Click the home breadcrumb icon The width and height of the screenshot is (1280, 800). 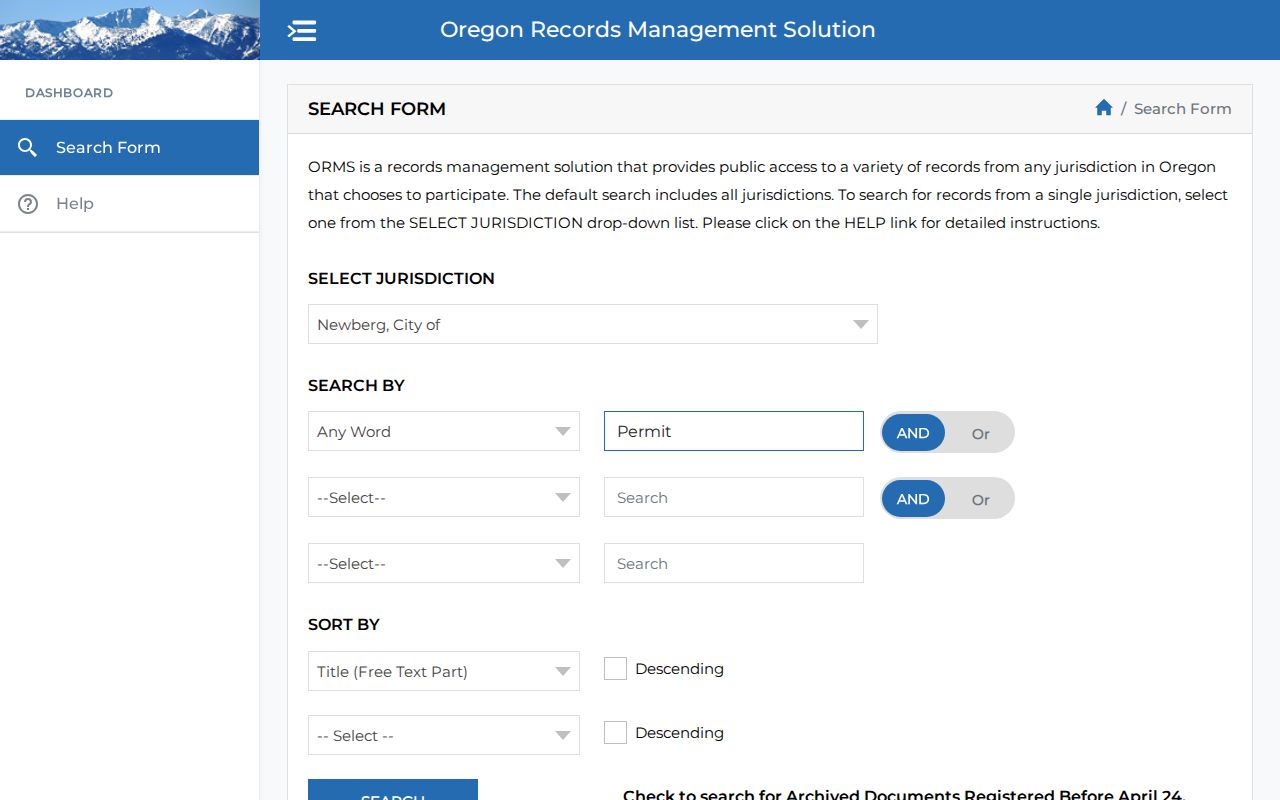(1104, 108)
